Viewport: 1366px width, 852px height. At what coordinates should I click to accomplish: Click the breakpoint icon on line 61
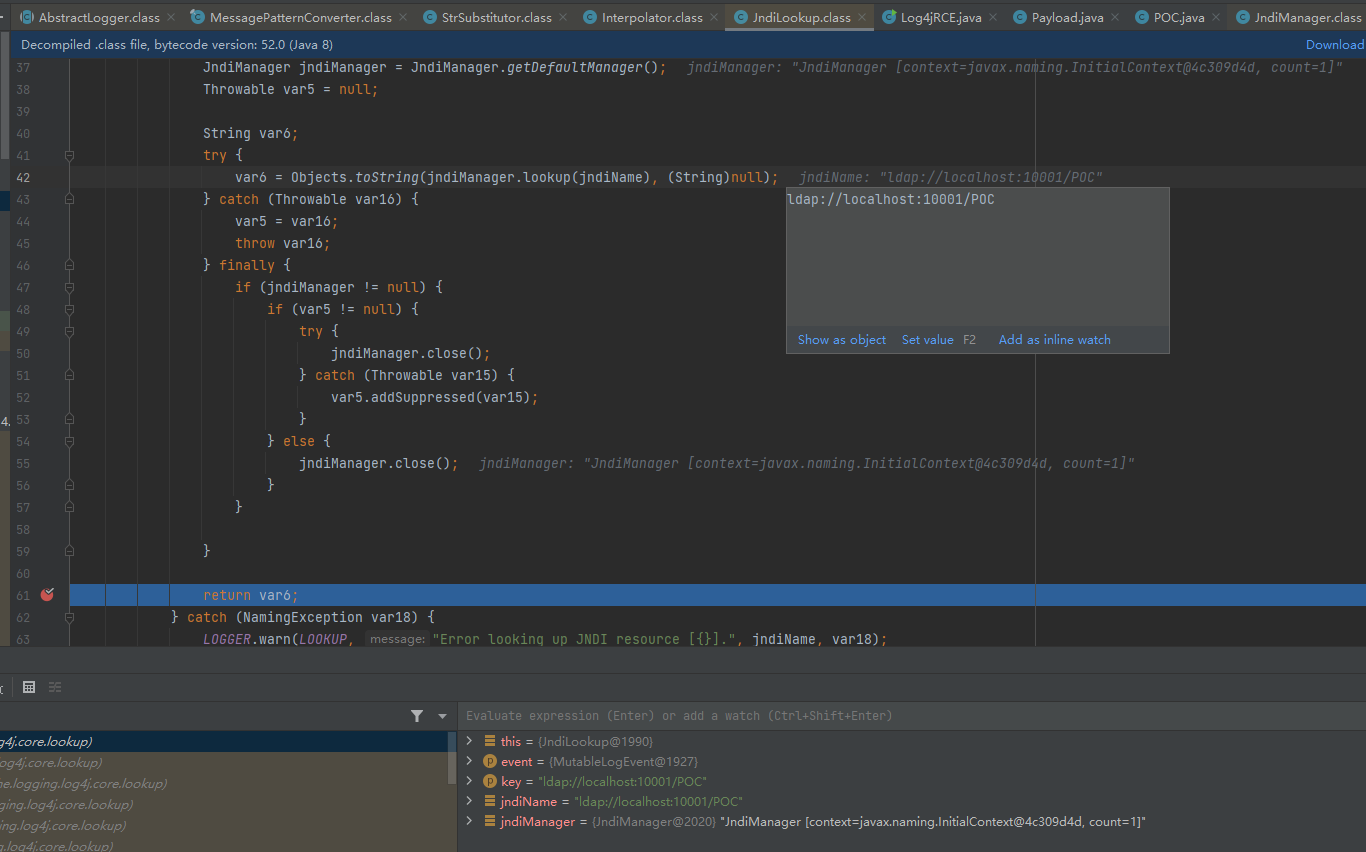tap(47, 595)
